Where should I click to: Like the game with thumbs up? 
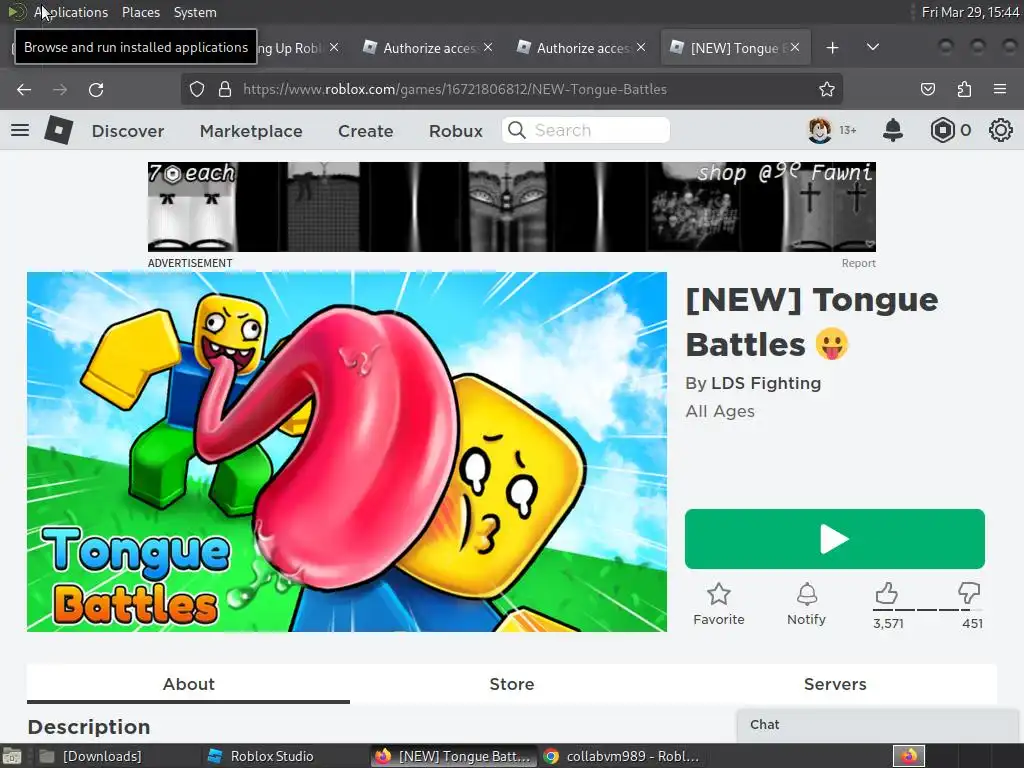click(886, 594)
